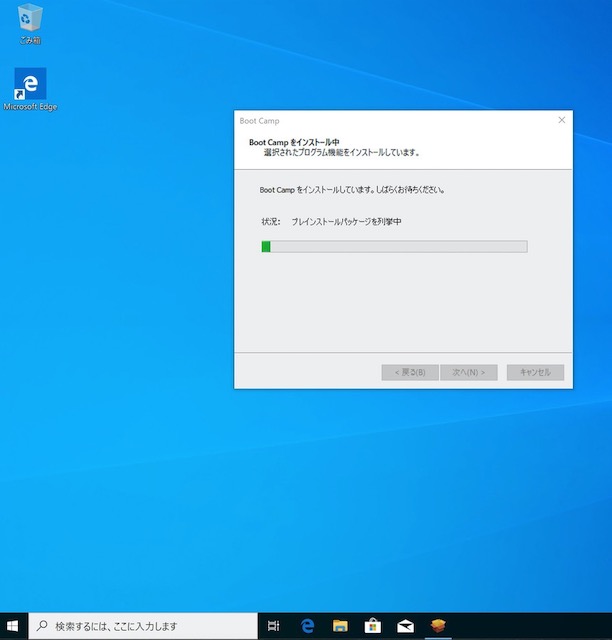Screen dimensions: 612x640
Task: Open Task View on the taskbar
Action: pos(273,626)
